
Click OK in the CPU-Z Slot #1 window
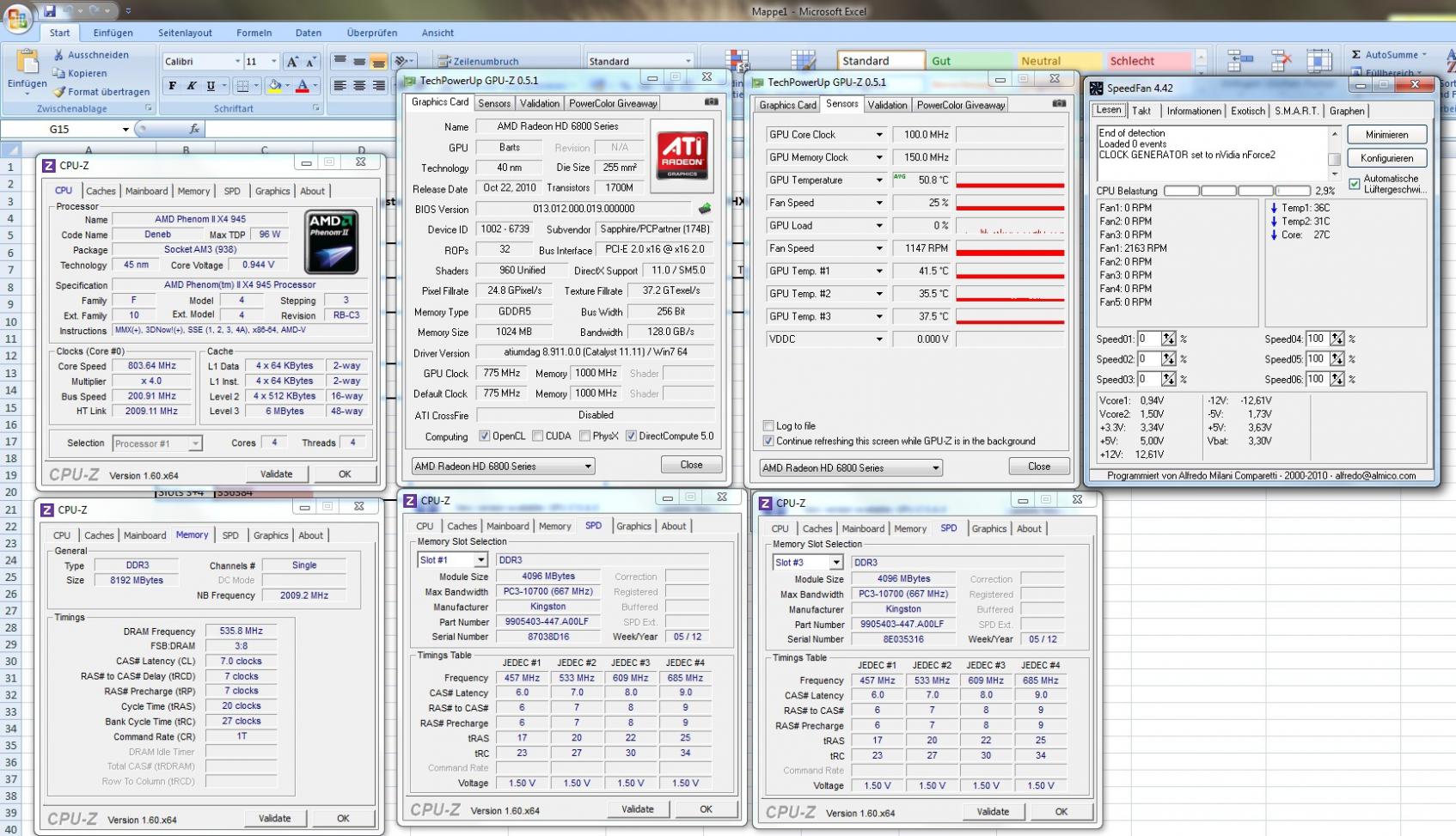pyautogui.click(x=706, y=809)
